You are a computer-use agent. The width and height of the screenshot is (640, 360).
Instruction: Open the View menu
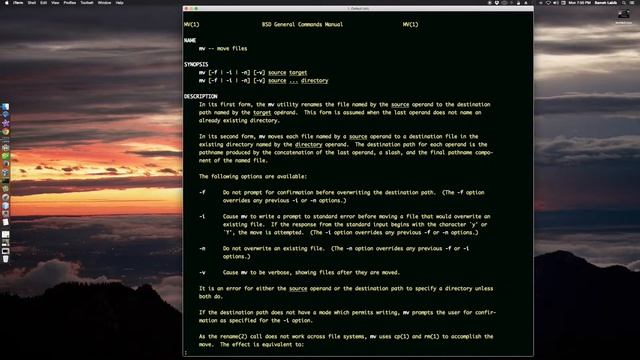[x=55, y=2]
